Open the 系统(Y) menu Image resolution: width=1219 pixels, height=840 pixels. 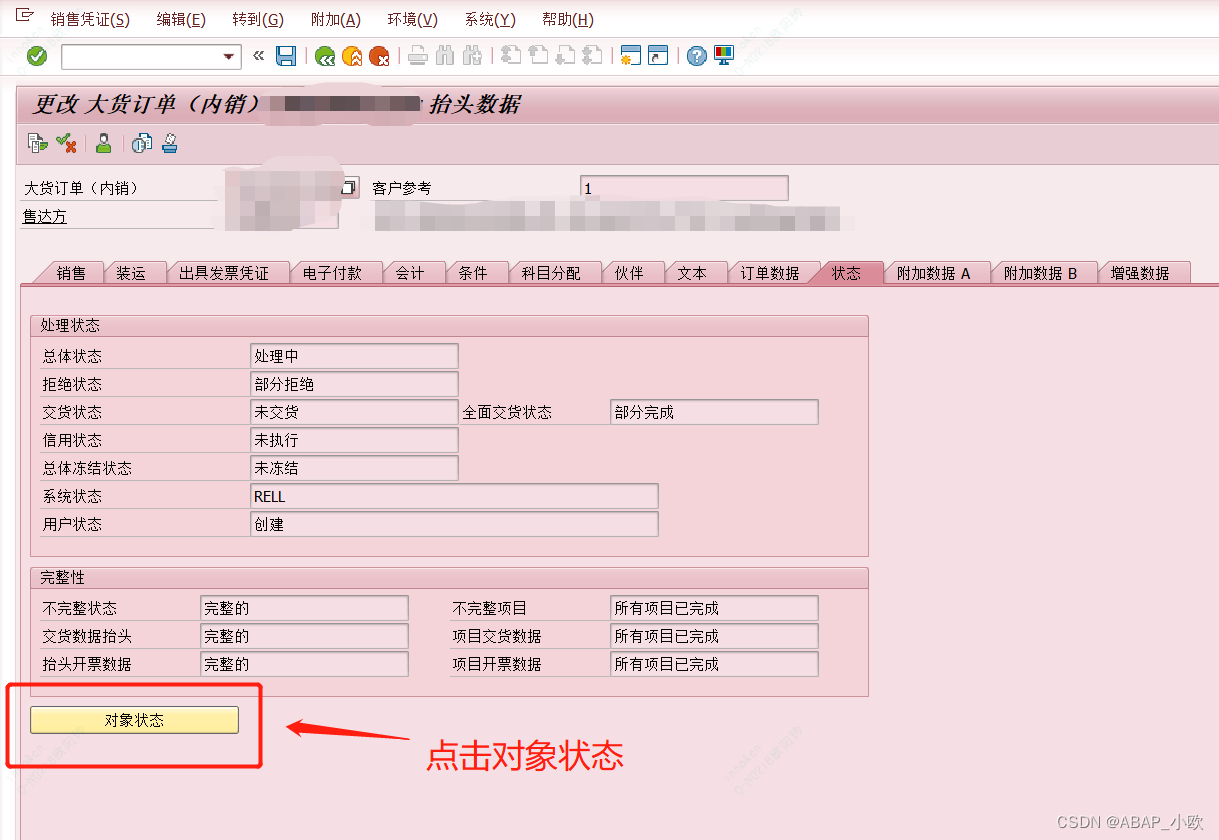(x=489, y=18)
